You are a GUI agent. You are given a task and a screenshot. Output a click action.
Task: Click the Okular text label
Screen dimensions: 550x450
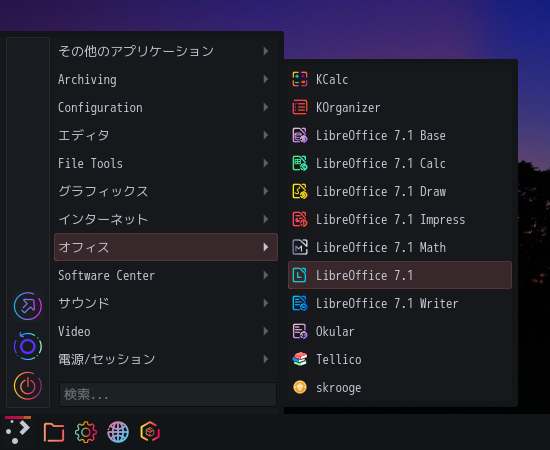[335, 331]
